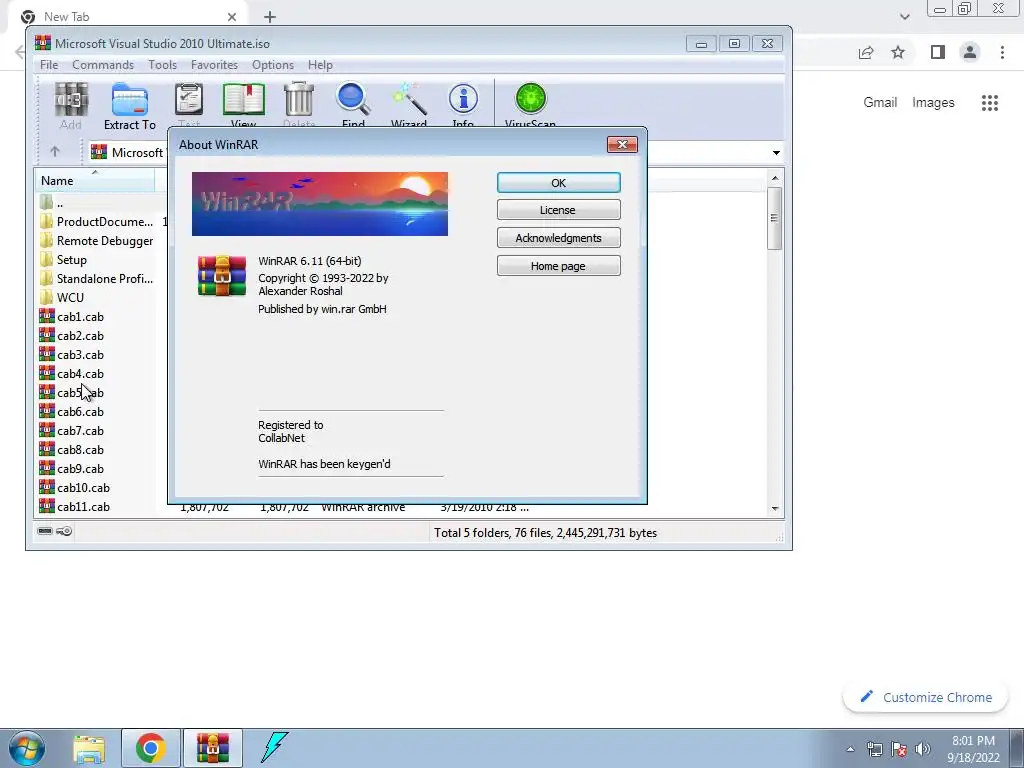Viewport: 1024px width, 768px height.
Task: Open the Tools menu
Action: click(x=162, y=65)
